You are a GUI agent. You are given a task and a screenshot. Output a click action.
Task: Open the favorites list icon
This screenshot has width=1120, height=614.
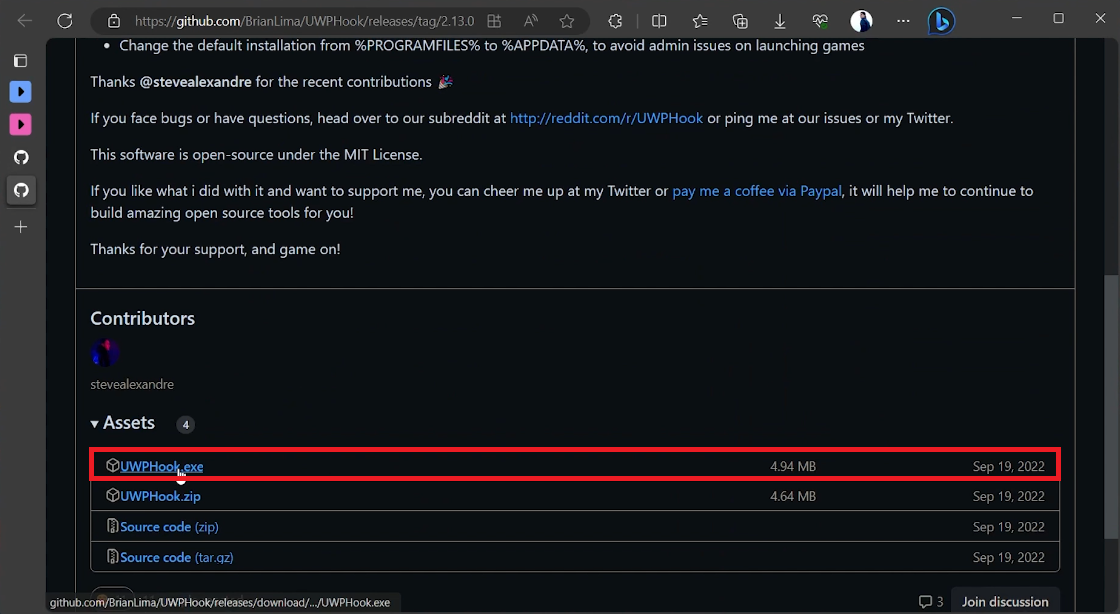700,21
